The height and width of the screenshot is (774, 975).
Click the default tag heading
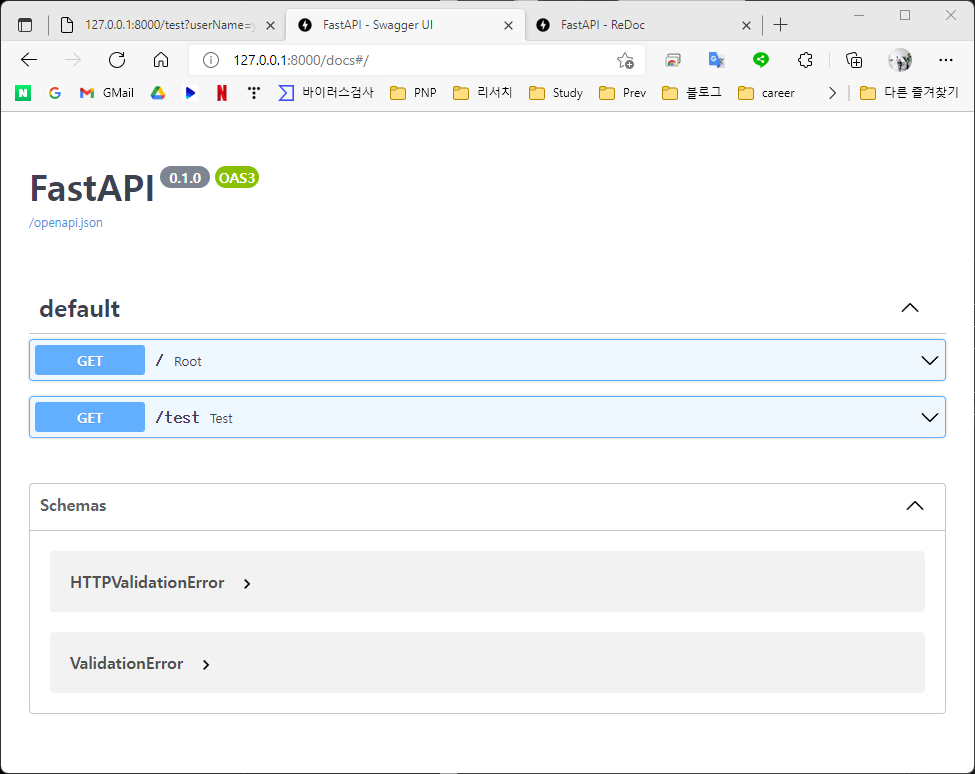tap(80, 308)
